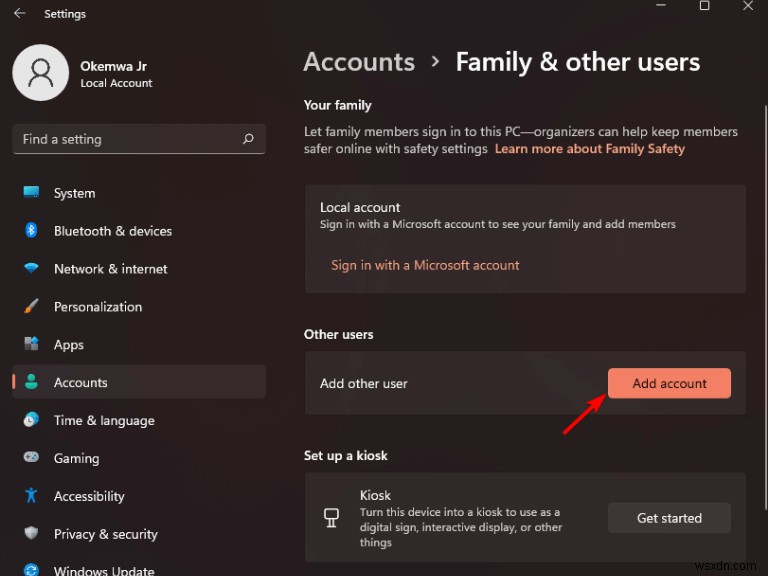Click the Time & language clock icon
Viewport: 768px width, 576px height.
31,420
